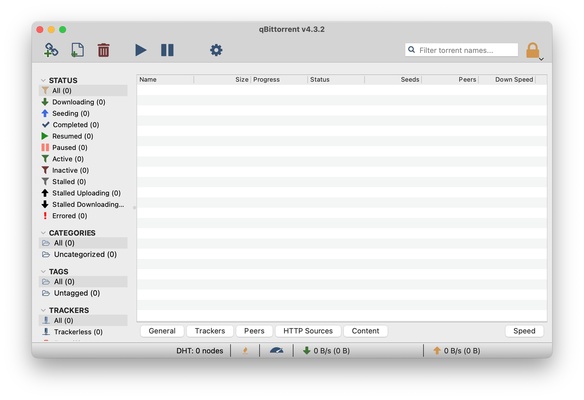Viewport: 584px width, 400px height.
Task: Select All (0) under Status
Action: click(83, 91)
